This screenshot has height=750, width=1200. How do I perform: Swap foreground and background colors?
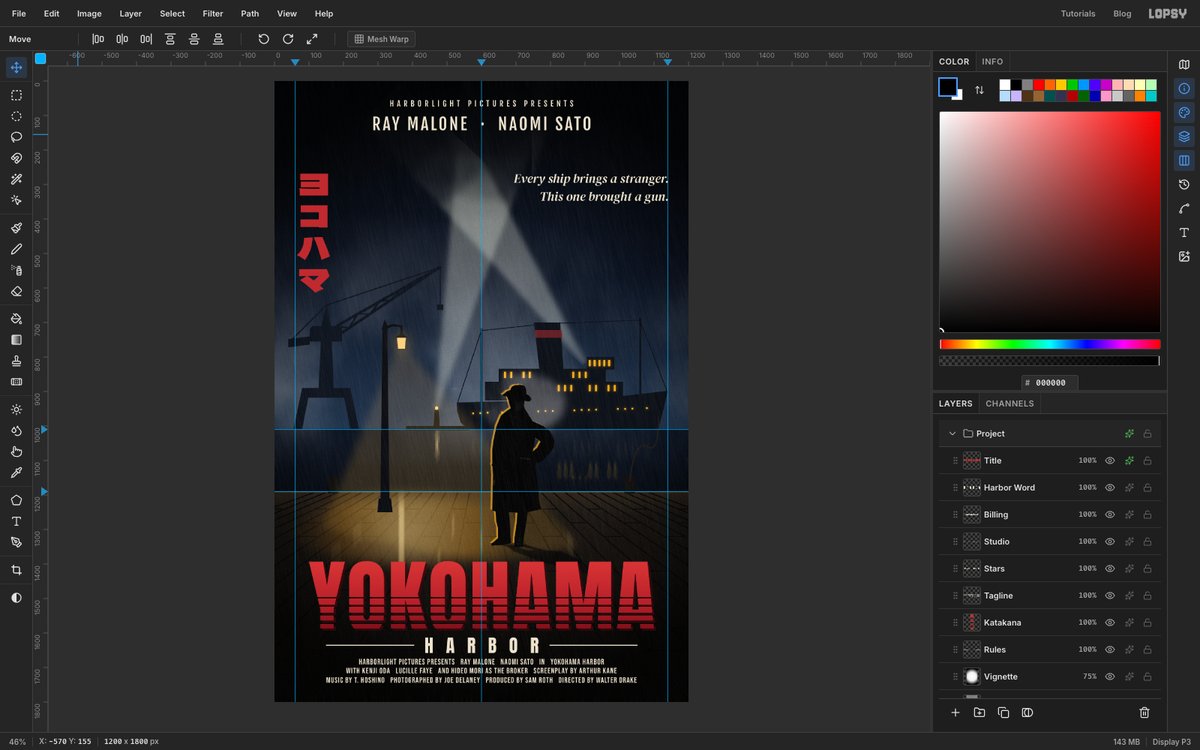[979, 90]
